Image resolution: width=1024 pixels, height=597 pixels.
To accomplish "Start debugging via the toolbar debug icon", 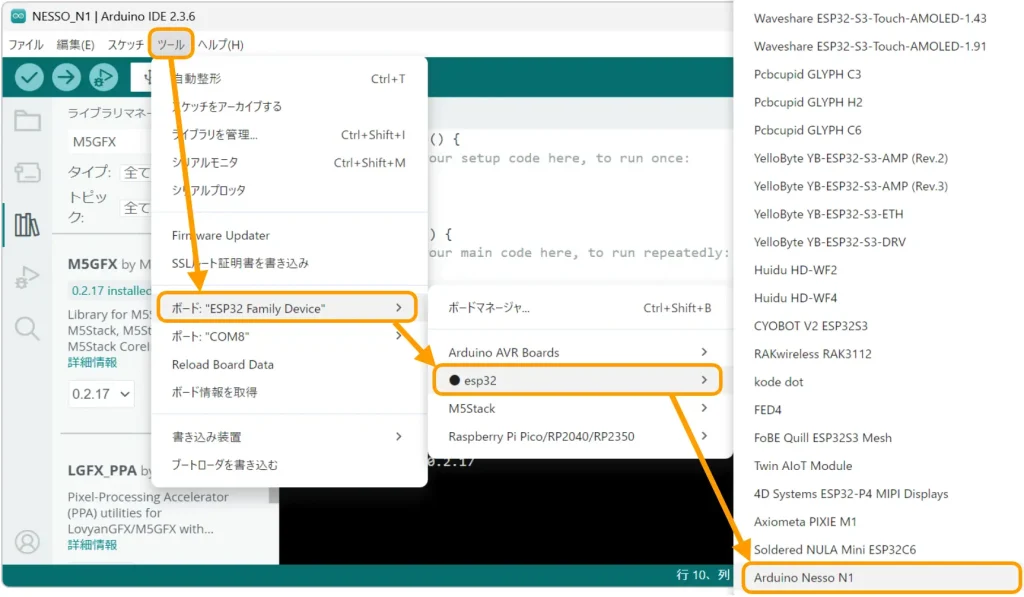I will [103, 76].
